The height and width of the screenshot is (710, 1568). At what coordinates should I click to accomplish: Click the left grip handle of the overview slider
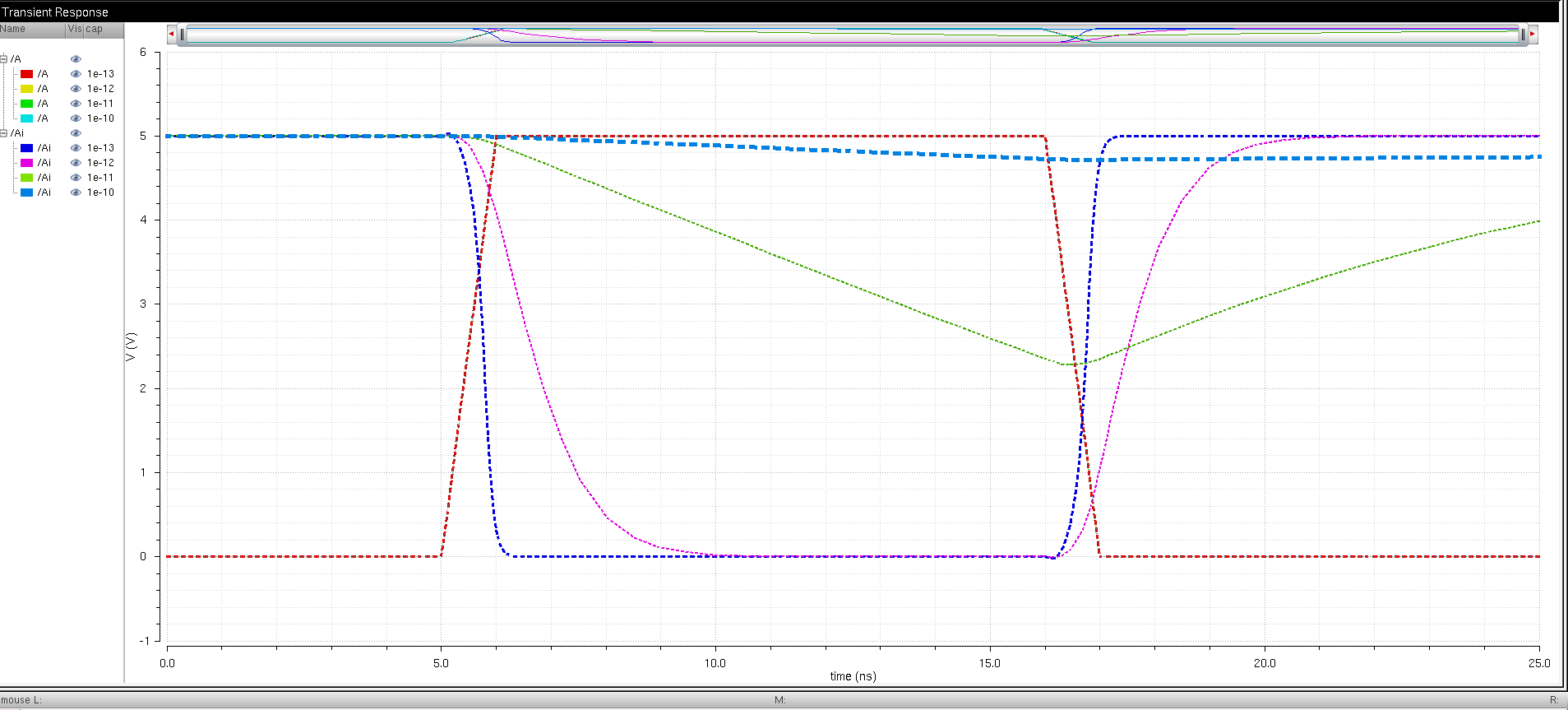tap(182, 35)
